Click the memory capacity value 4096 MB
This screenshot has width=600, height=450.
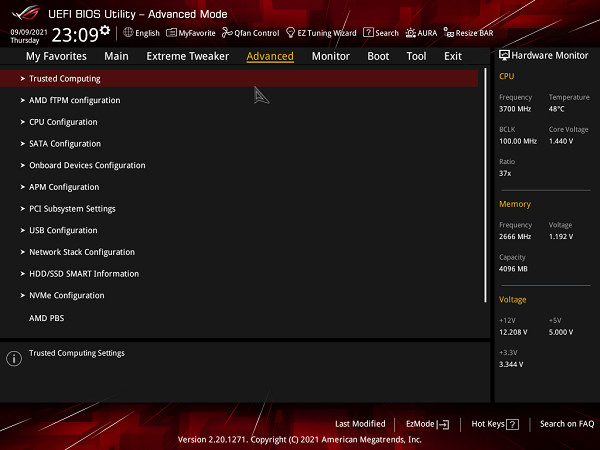tap(513, 269)
